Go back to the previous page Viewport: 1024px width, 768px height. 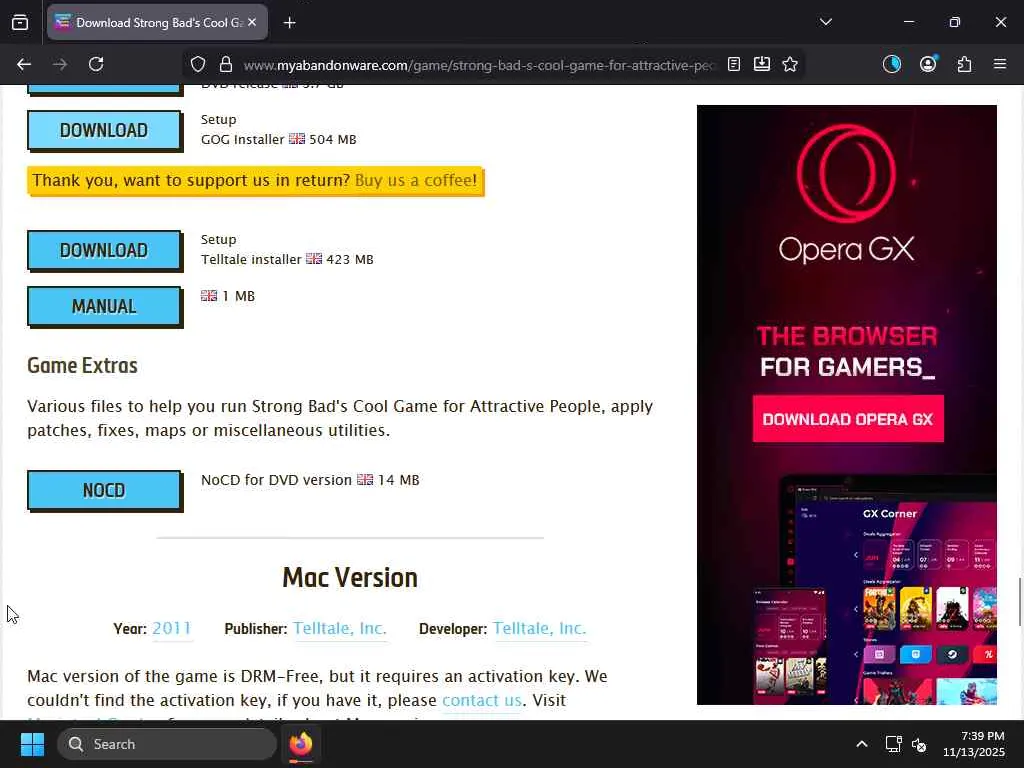tap(24, 64)
